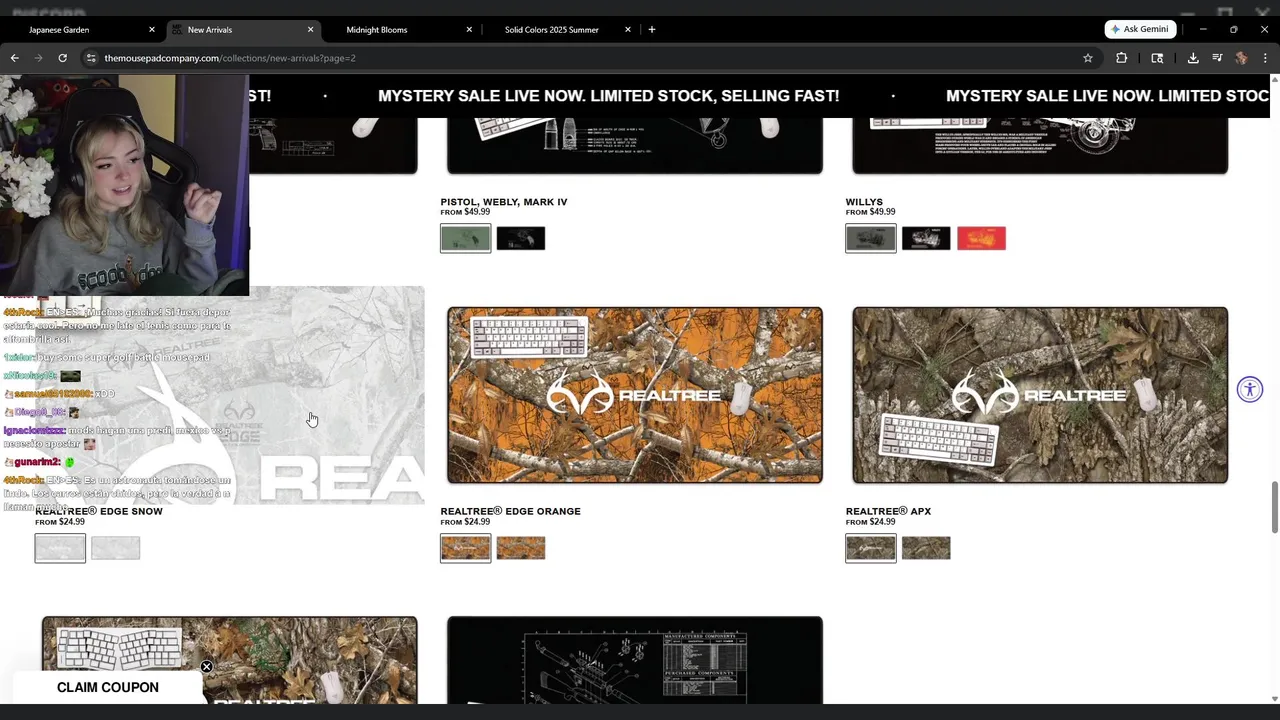Click the page's vertical scrollbar thumb

coord(1274,507)
